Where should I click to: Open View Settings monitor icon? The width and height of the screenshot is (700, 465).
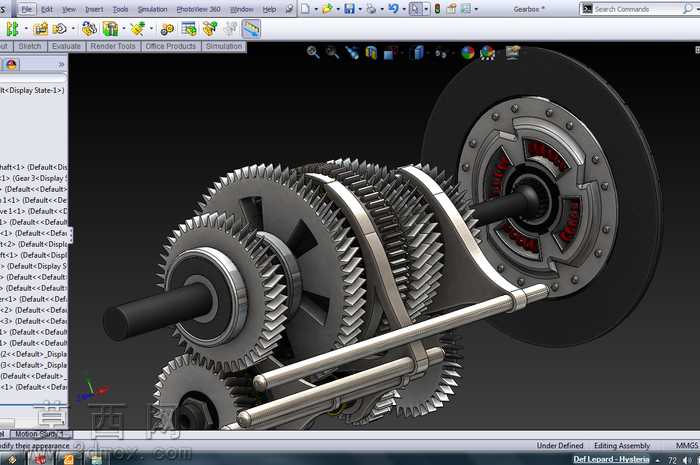click(x=513, y=53)
